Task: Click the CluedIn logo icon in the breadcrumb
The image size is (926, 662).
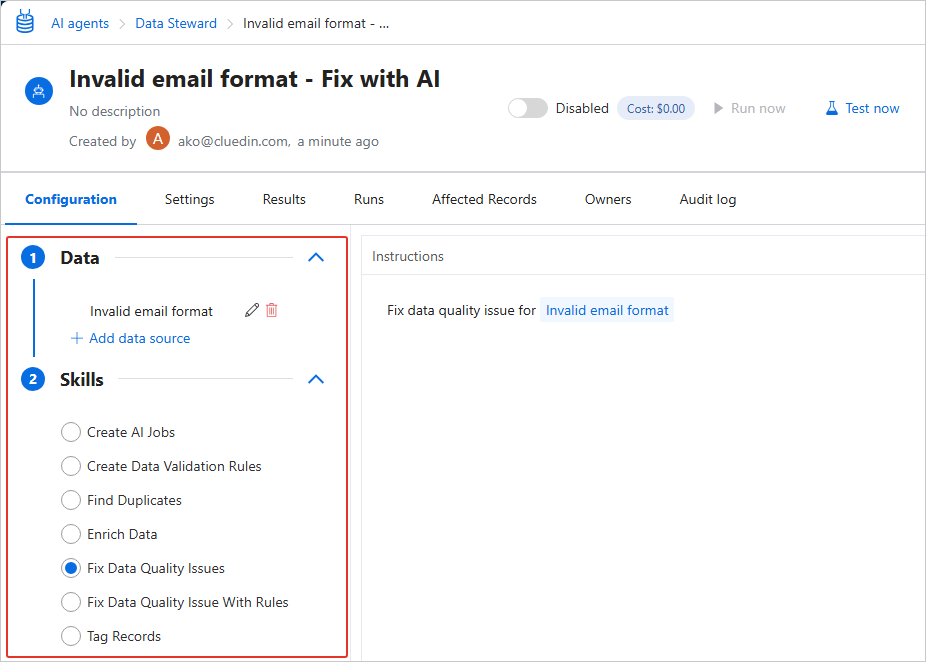Action: [x=25, y=22]
